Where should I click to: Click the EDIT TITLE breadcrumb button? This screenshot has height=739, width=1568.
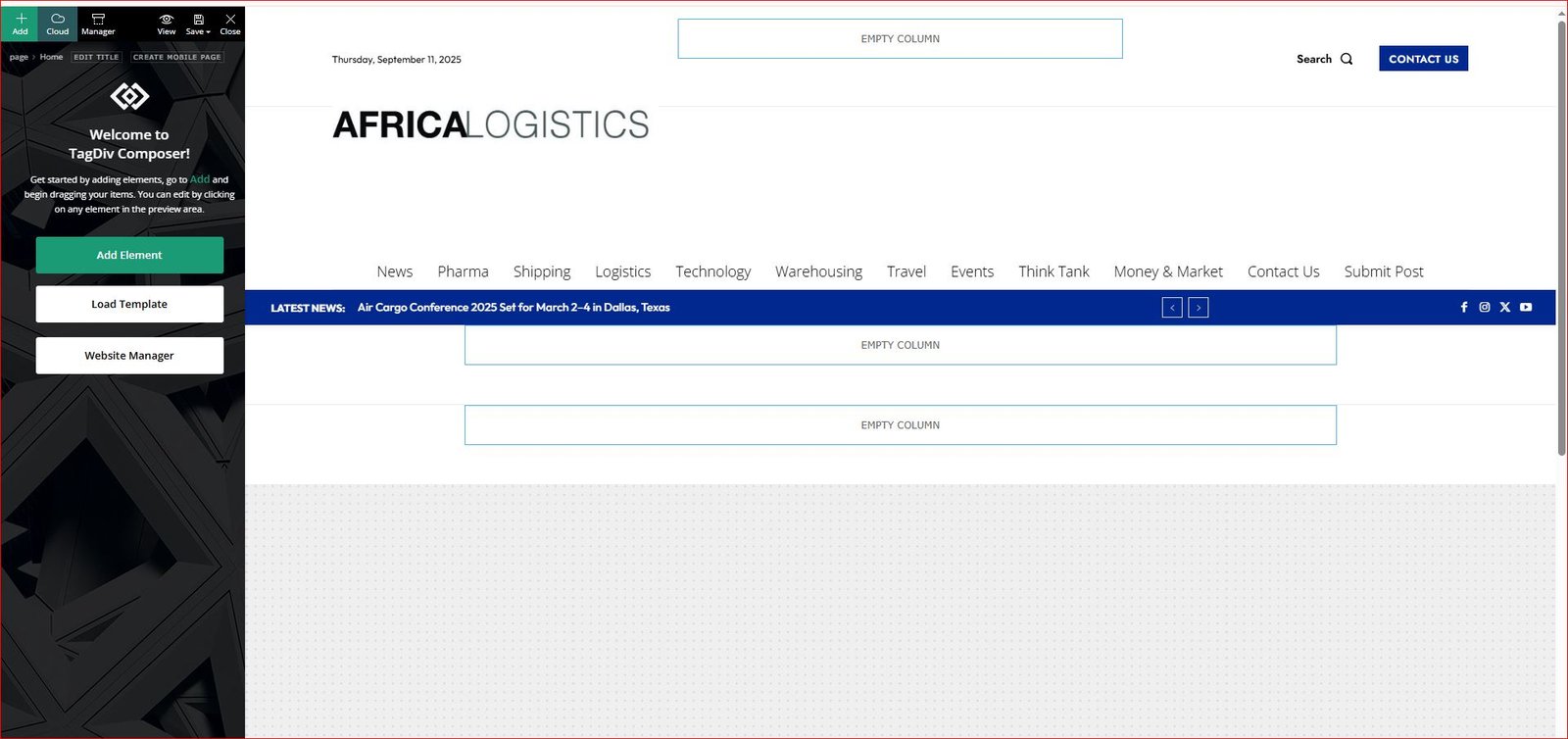point(96,57)
